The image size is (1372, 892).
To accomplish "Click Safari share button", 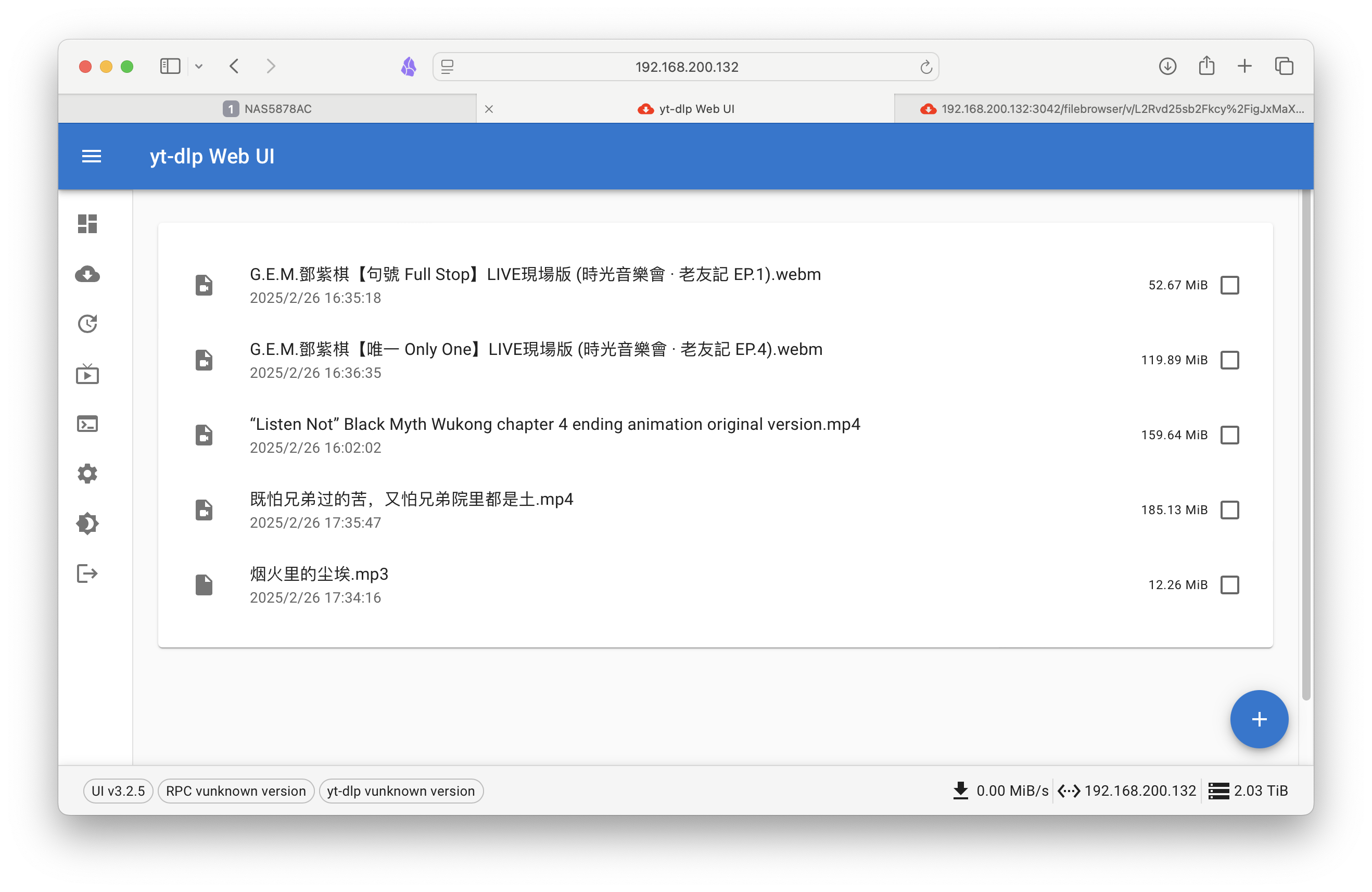I will [x=1206, y=65].
